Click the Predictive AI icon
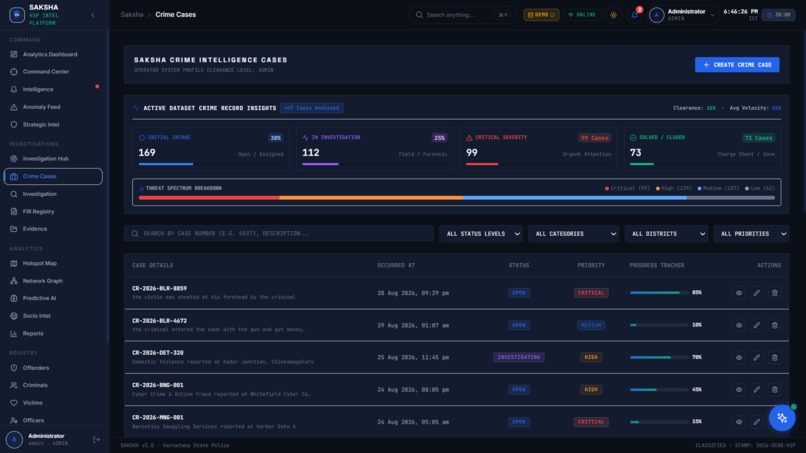Viewport: 806px width, 453px height. [14, 298]
